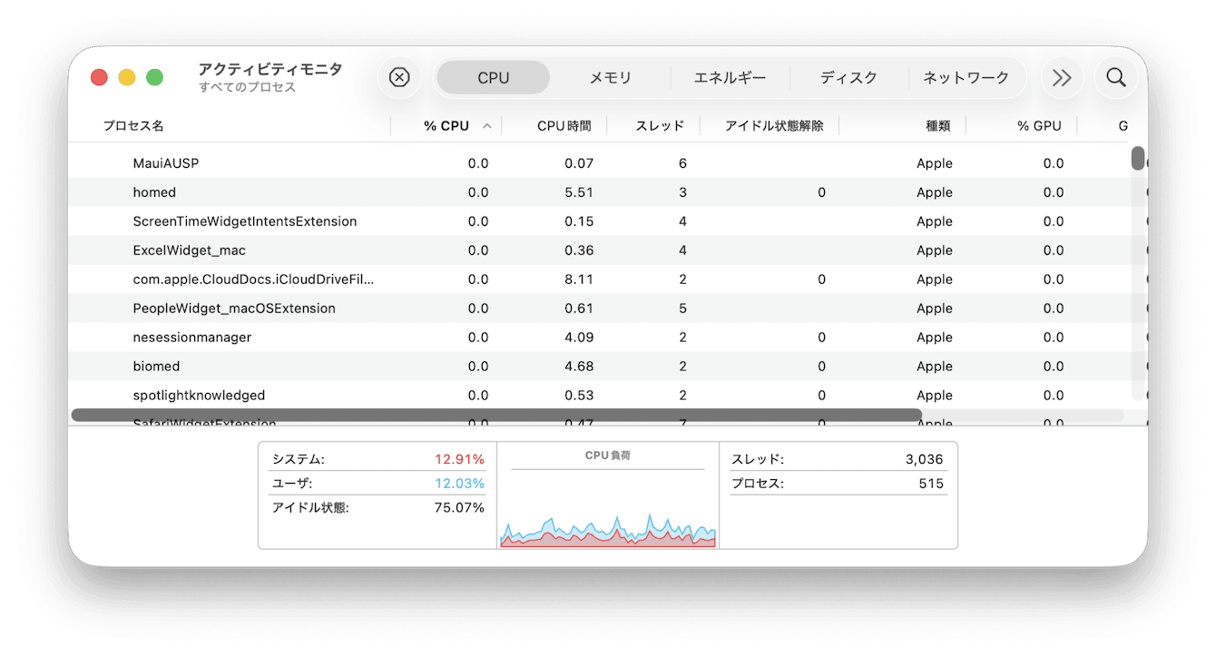
Task: Click the システム percentage 12.91%
Action: click(459, 459)
